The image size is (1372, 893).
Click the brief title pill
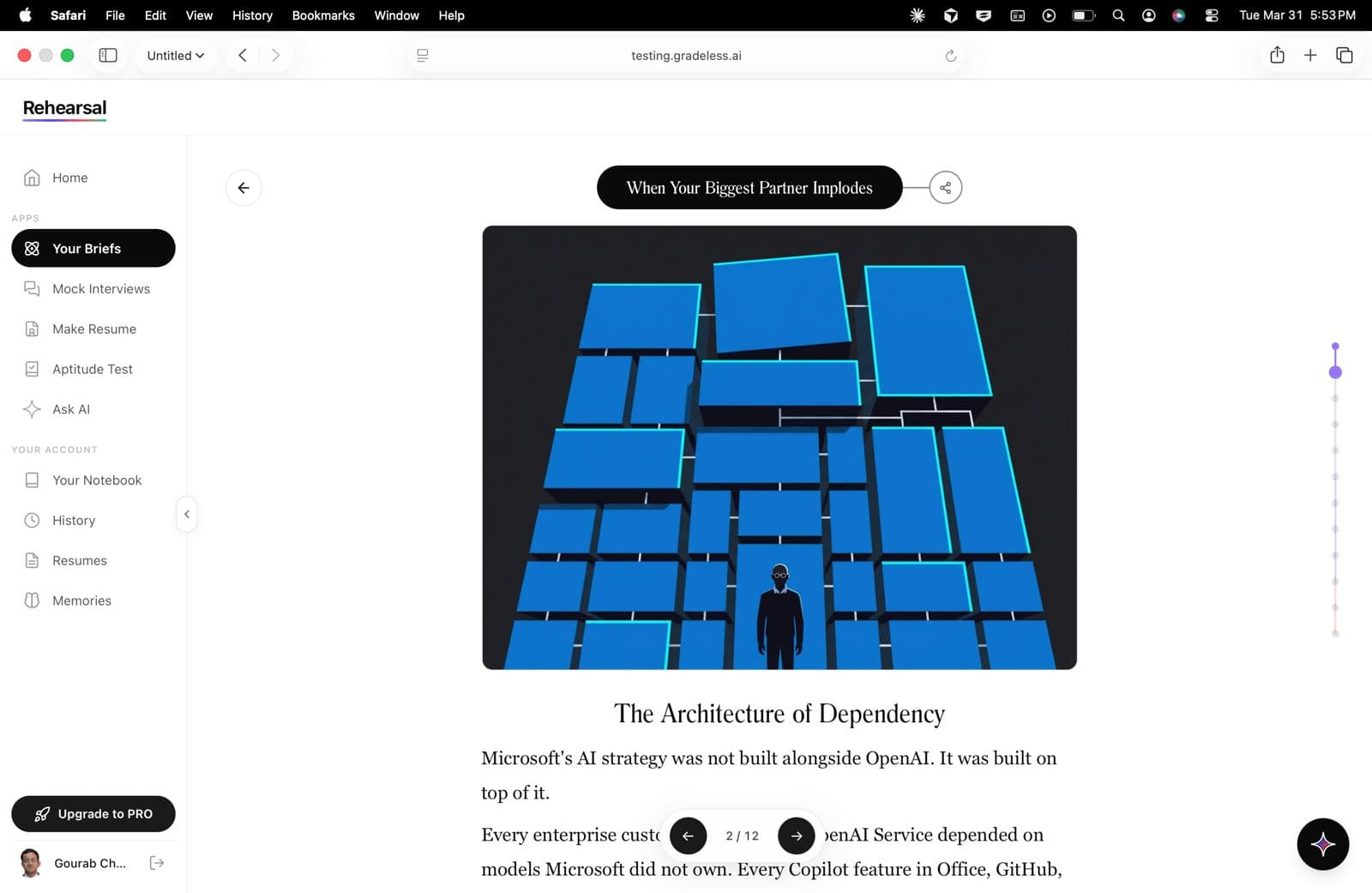pos(749,188)
